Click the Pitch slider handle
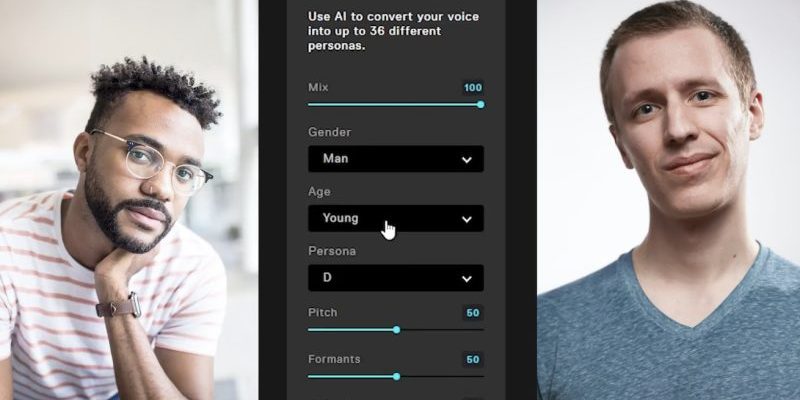The height and width of the screenshot is (400, 800). click(x=396, y=330)
